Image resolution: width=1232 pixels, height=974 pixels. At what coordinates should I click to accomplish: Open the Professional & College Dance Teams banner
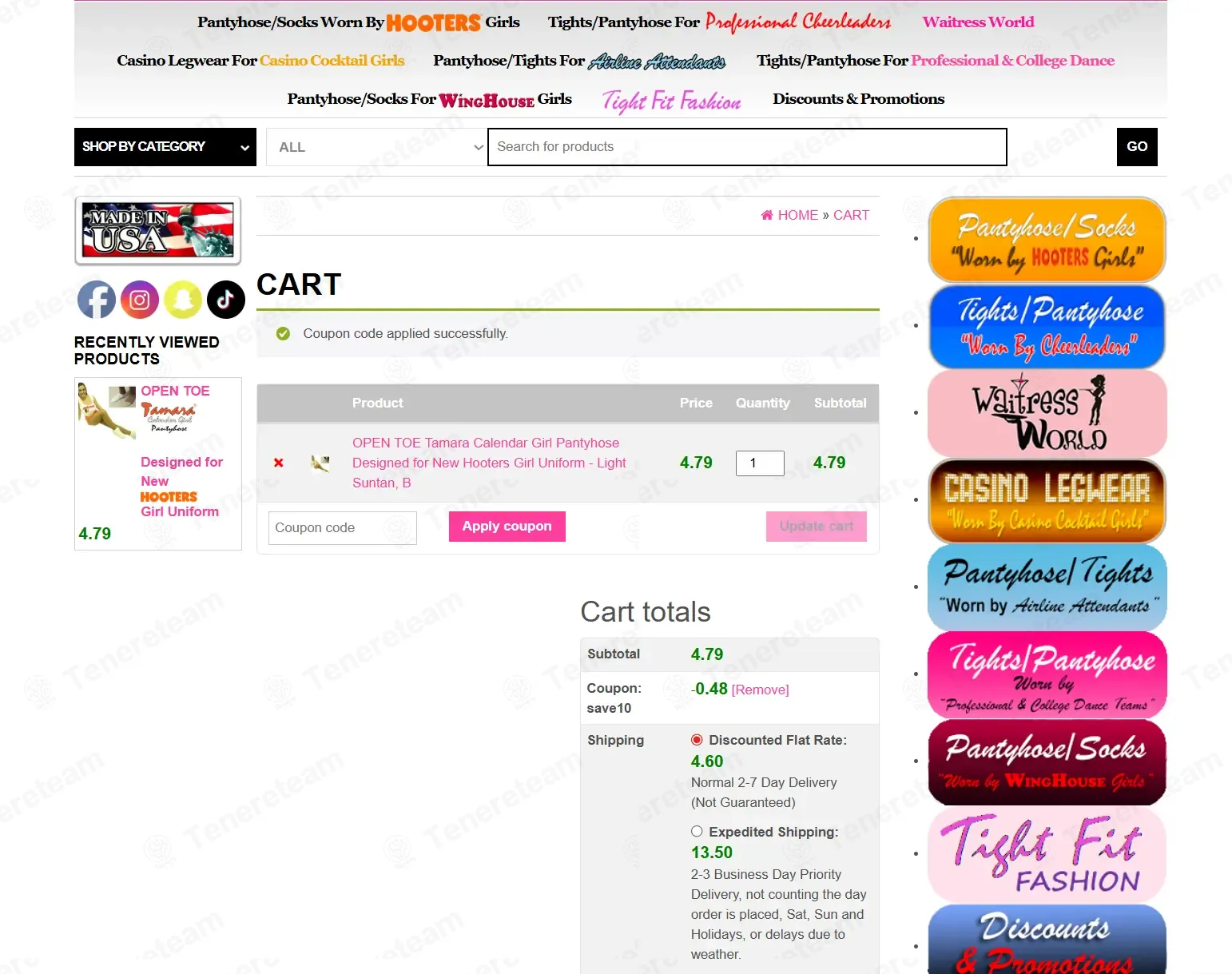pos(1047,675)
